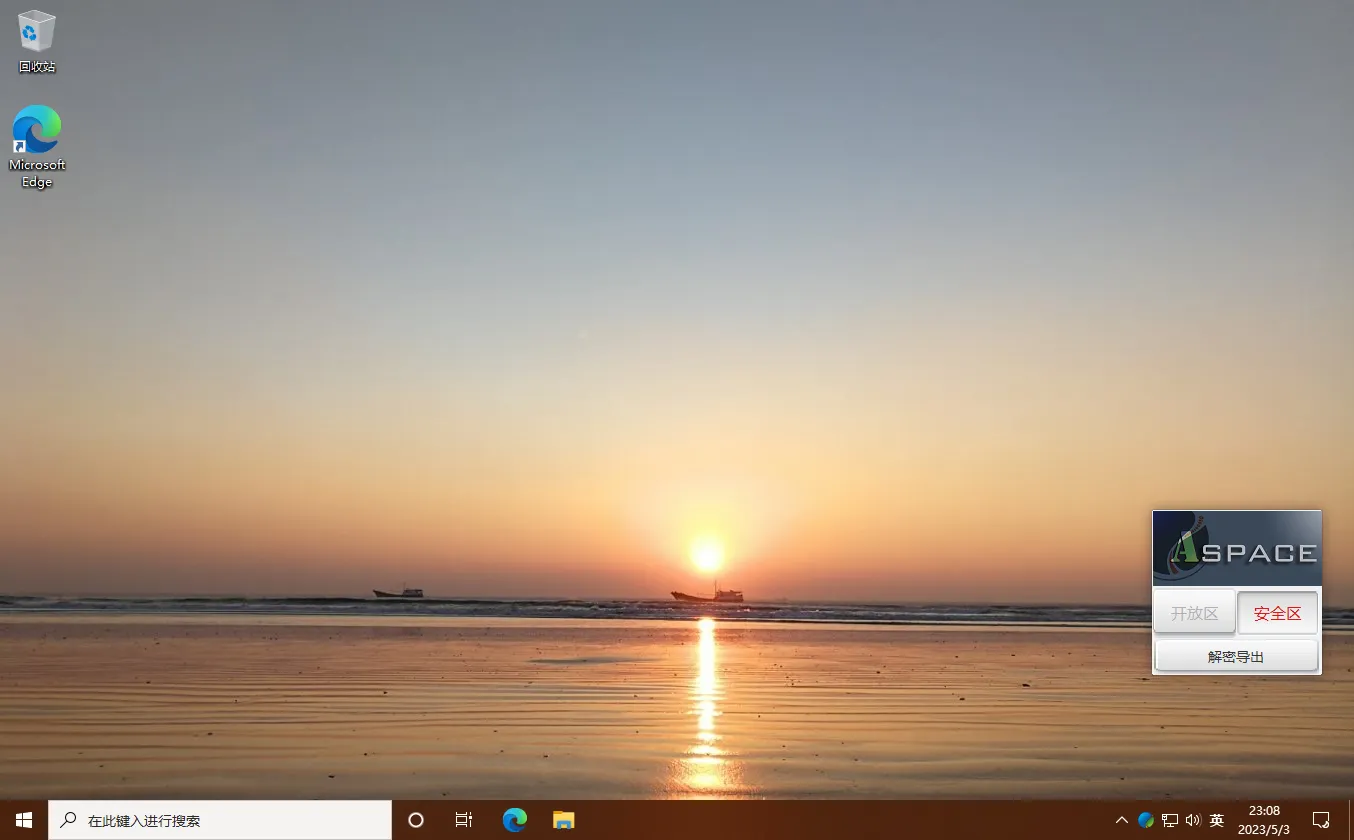Switch to the 开放区 open zone
The image size is (1354, 840).
pos(1194,612)
